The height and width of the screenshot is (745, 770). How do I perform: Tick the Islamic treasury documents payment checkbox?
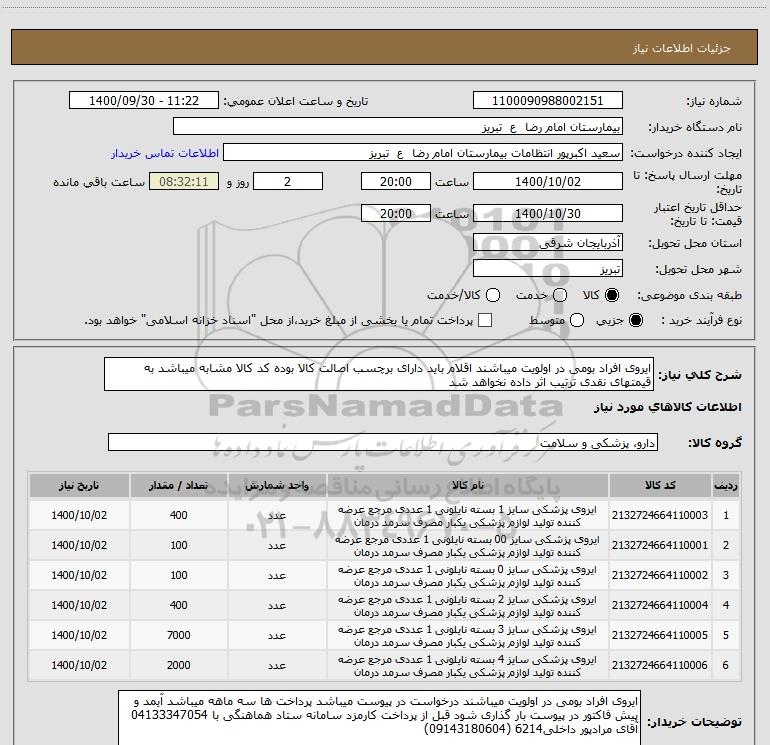point(485,320)
